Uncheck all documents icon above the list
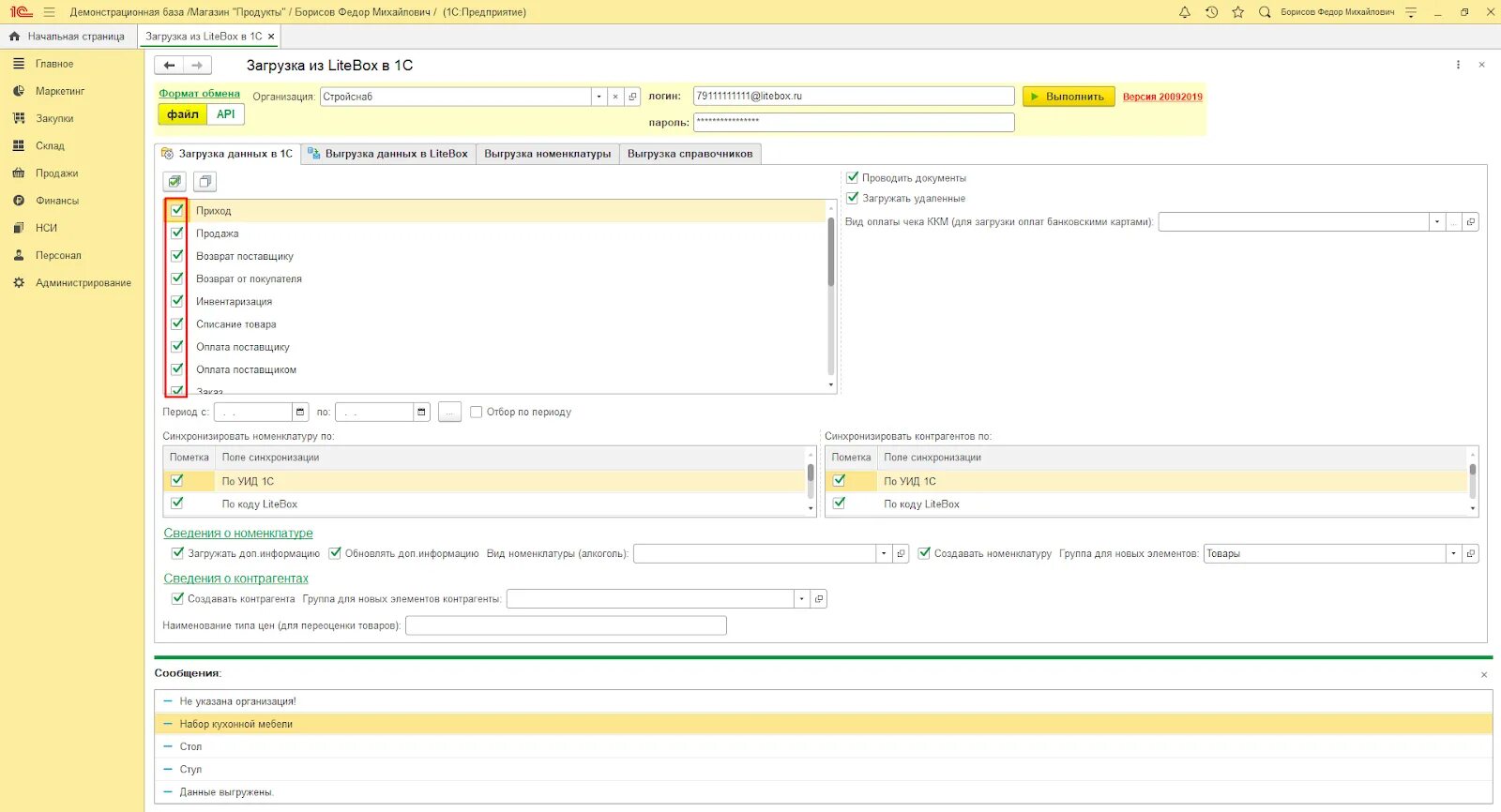The height and width of the screenshot is (812, 1501). 205,181
